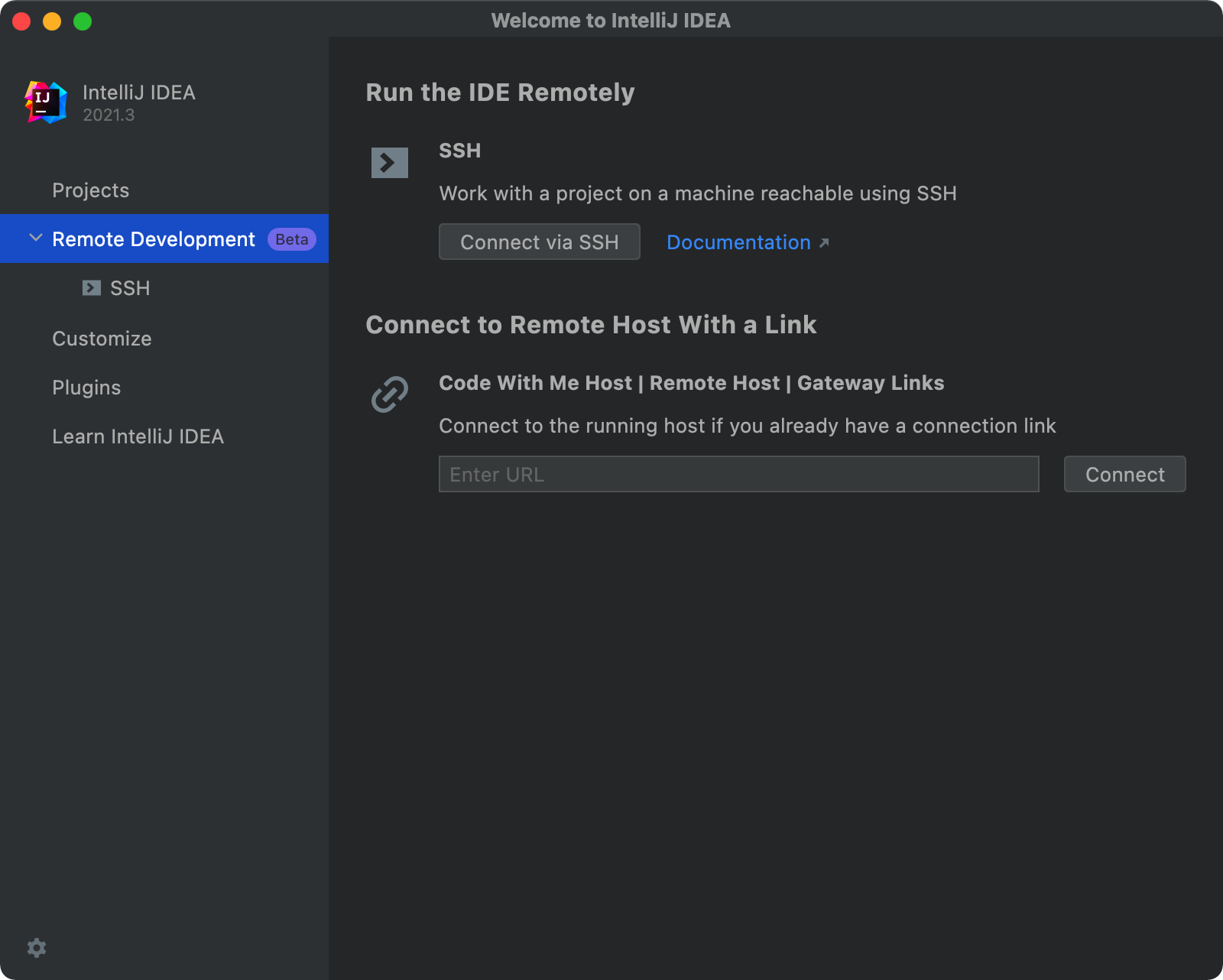Open the Documentation link

pos(738,242)
